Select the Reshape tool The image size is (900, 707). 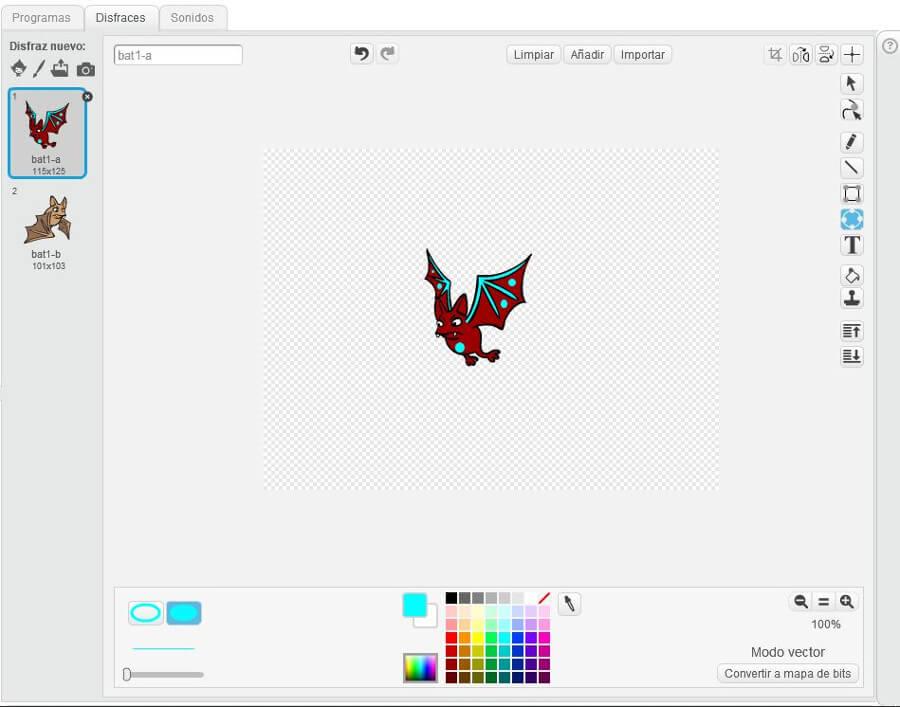[x=851, y=110]
